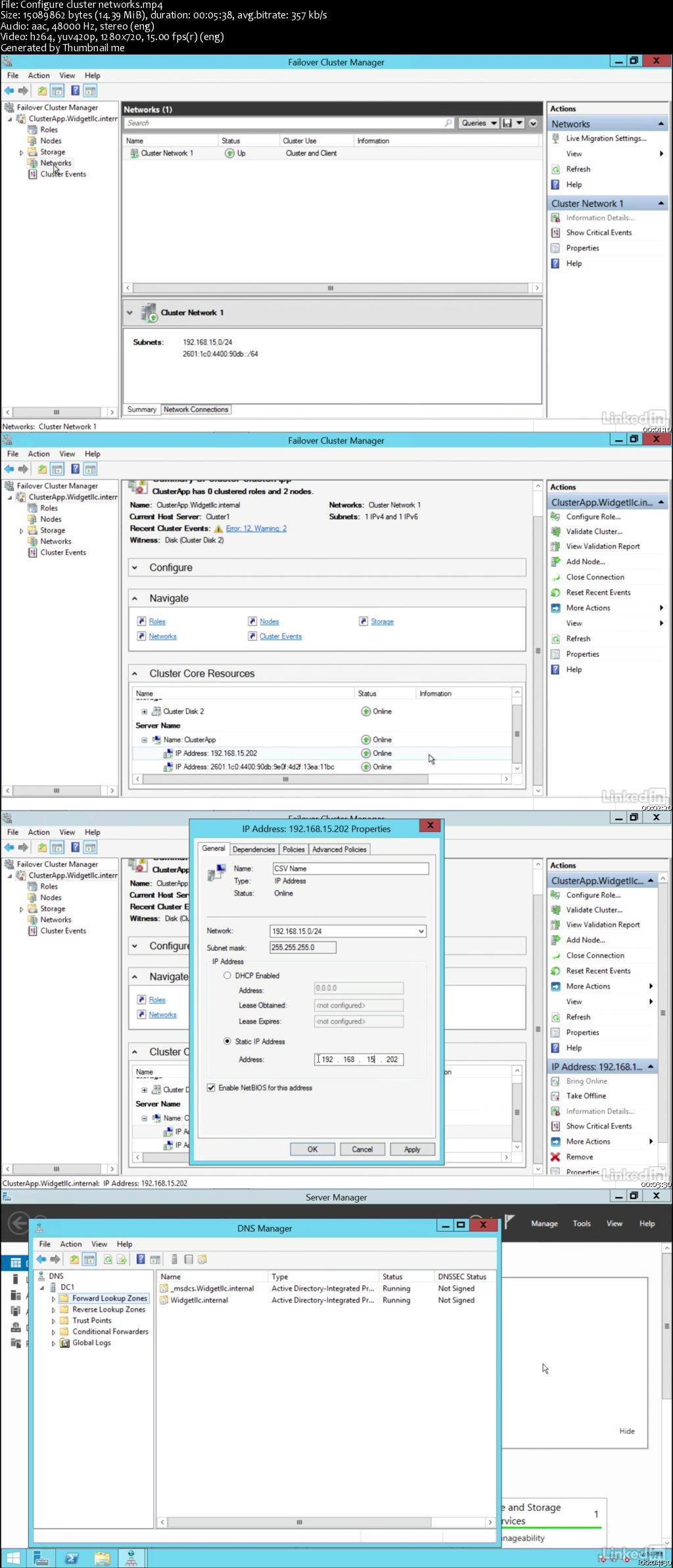Click Bring Online in the Actions pane

(x=586, y=1081)
